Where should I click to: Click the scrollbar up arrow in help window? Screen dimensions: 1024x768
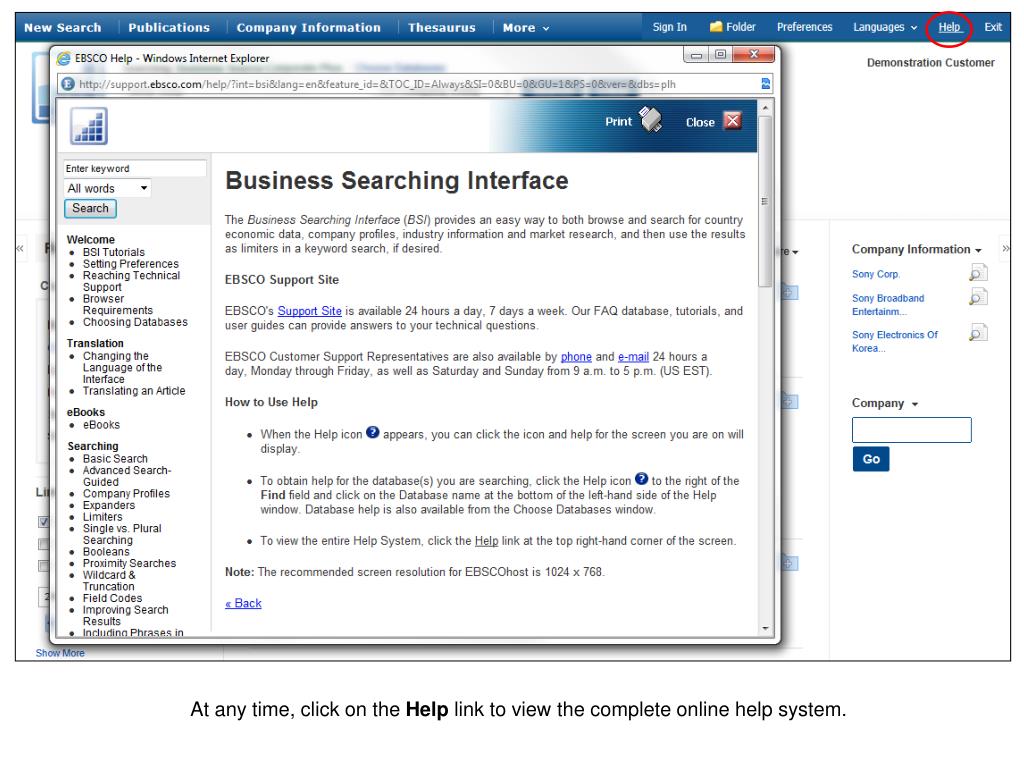click(x=765, y=106)
